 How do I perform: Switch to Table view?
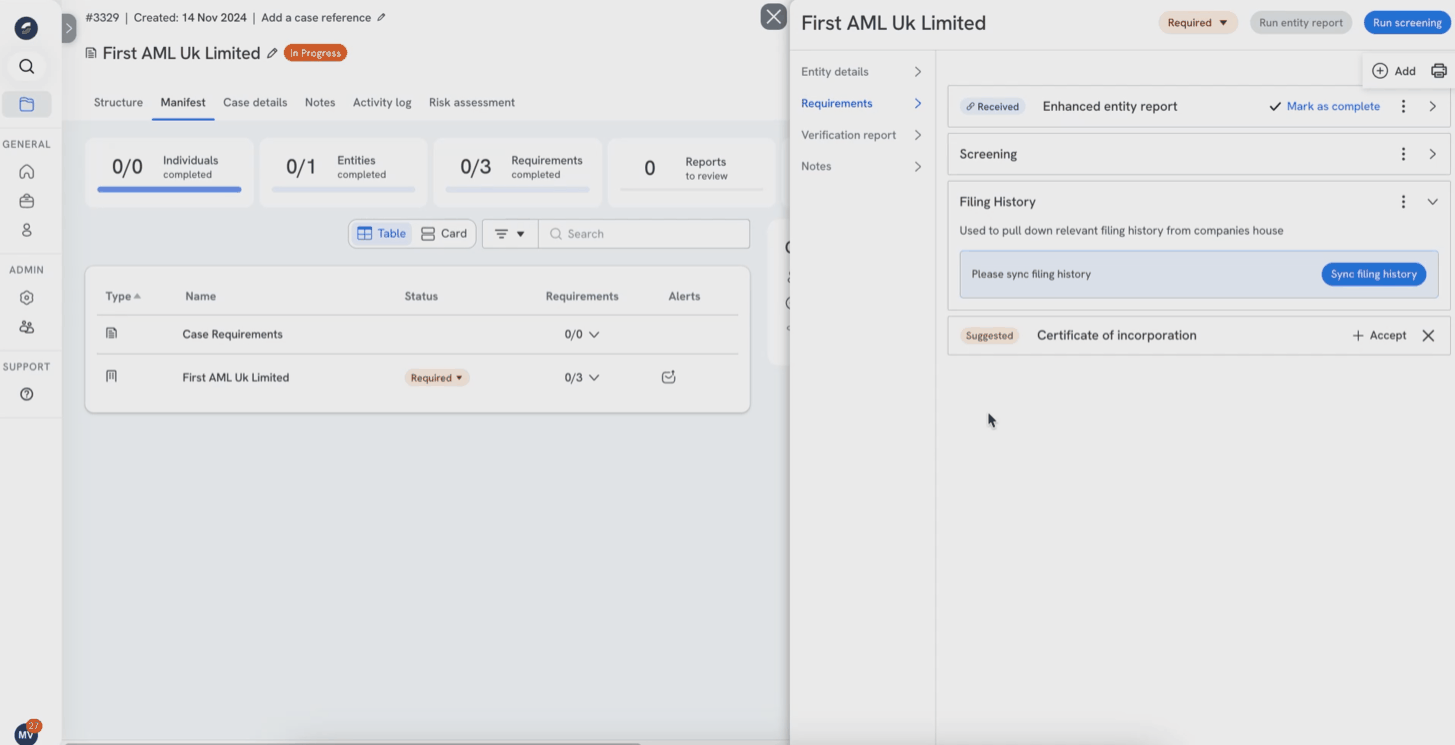(381, 234)
